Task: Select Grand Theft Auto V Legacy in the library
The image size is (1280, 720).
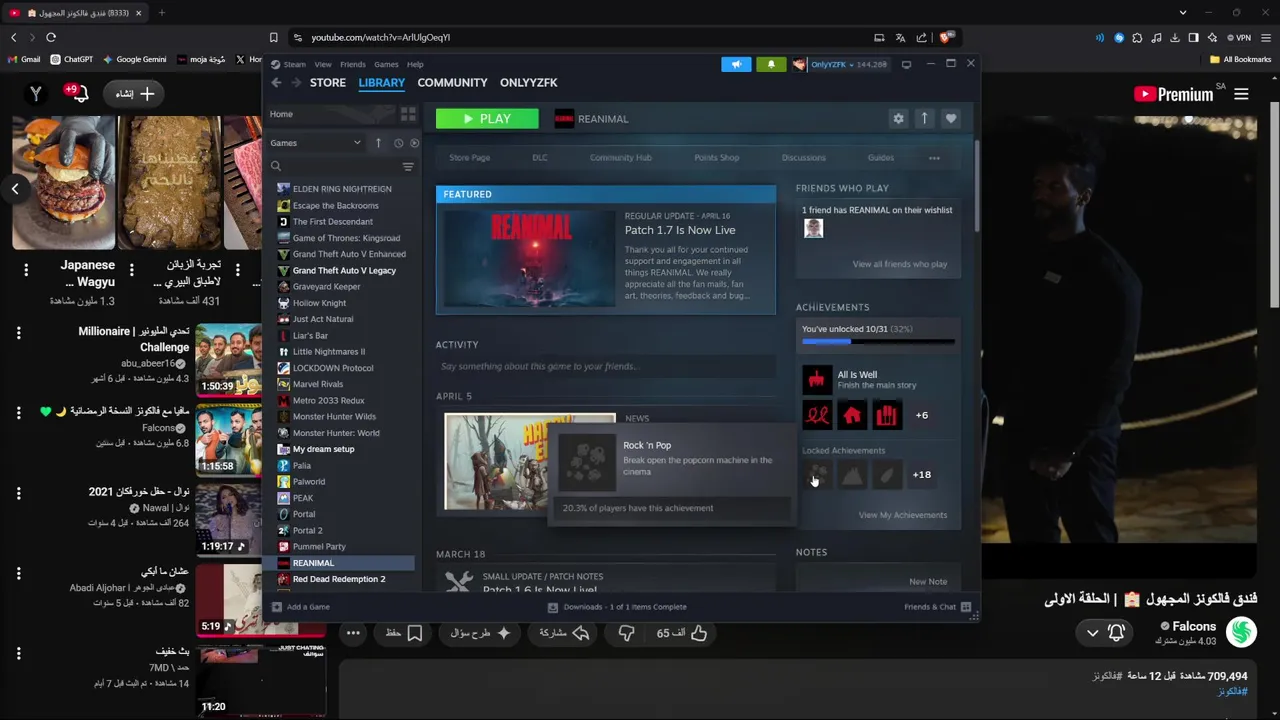Action: coord(344,270)
